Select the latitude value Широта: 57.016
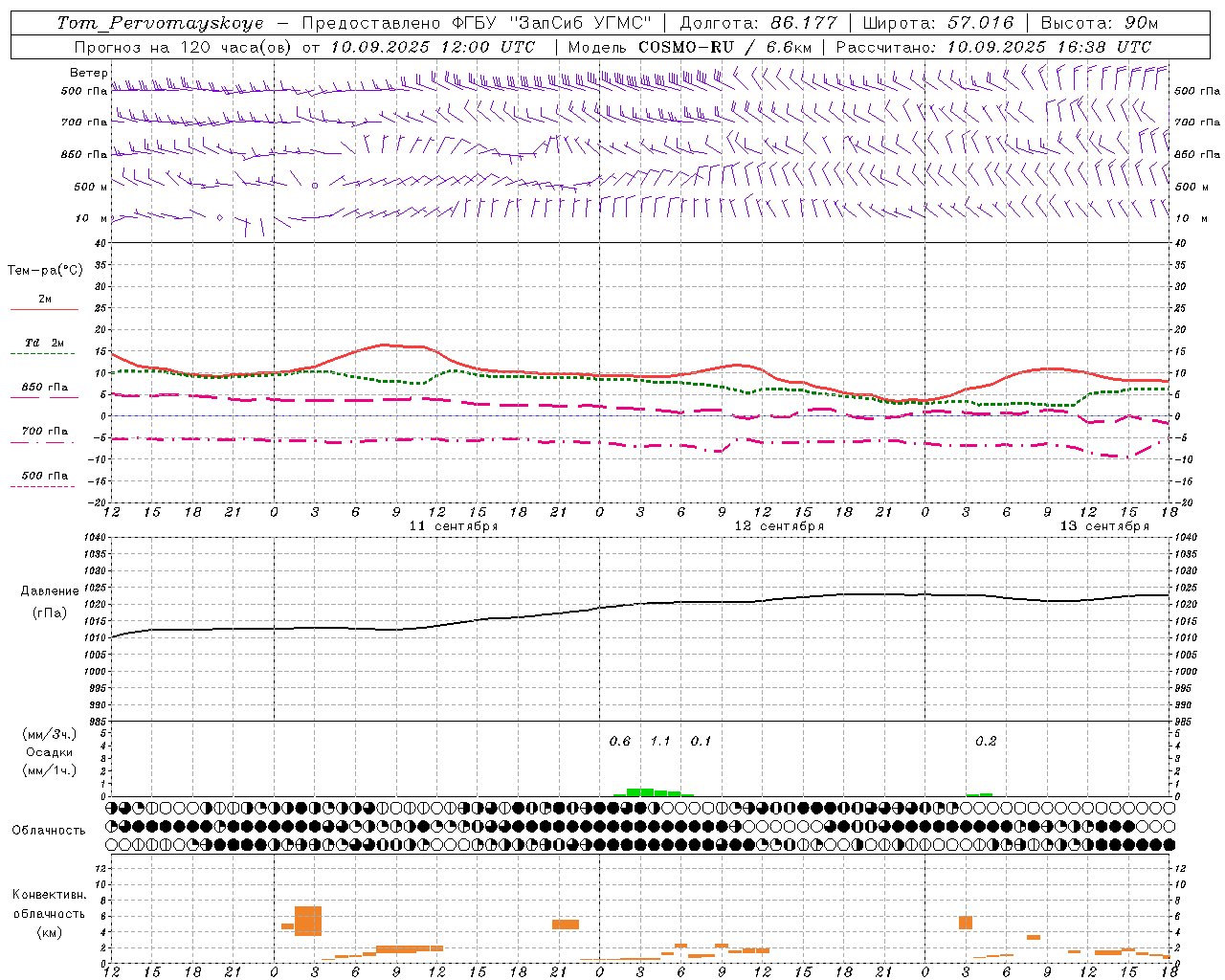Screen dimensions: 1225x980 pos(938,23)
